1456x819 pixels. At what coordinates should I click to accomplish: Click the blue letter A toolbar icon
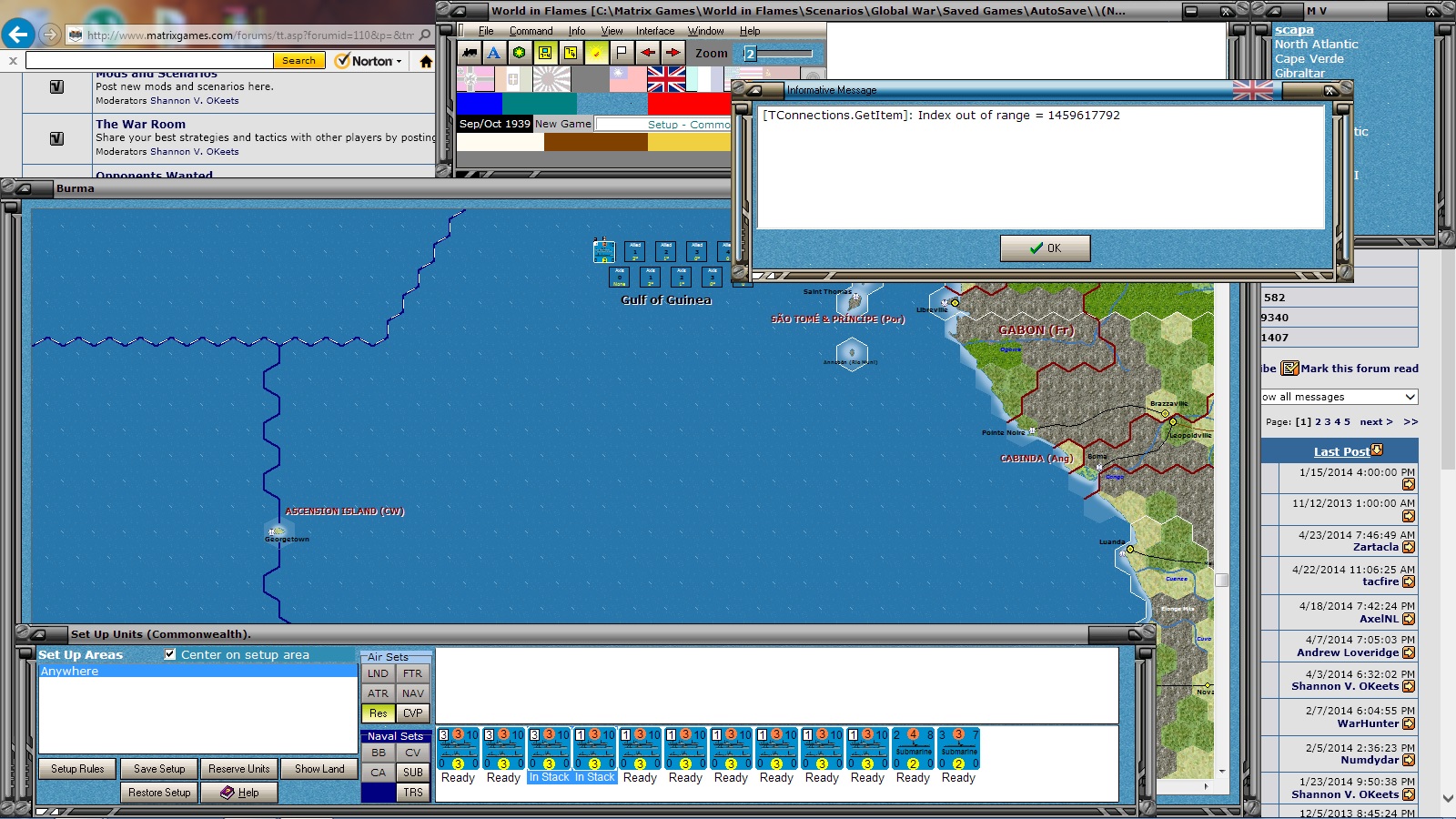click(x=494, y=53)
